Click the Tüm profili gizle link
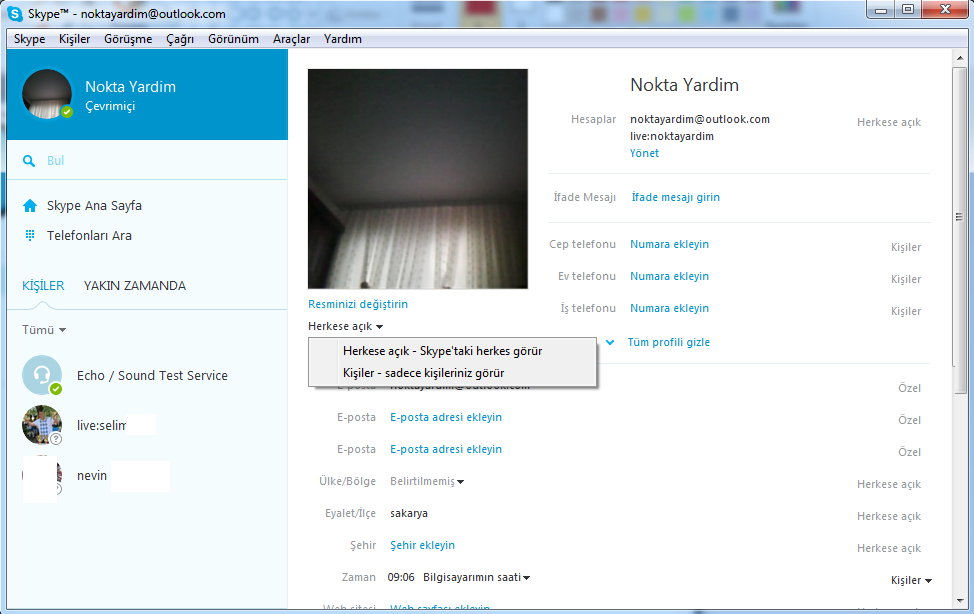This screenshot has height=614, width=974. [x=668, y=342]
